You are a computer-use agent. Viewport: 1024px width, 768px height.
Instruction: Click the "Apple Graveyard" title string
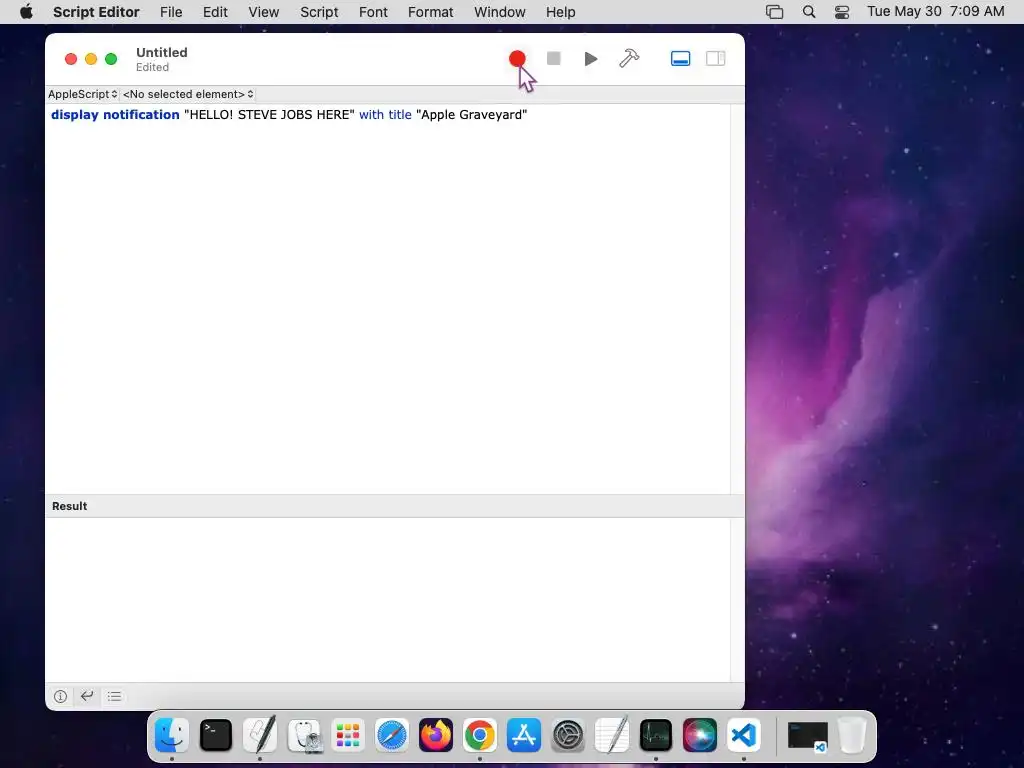pyautogui.click(x=472, y=115)
